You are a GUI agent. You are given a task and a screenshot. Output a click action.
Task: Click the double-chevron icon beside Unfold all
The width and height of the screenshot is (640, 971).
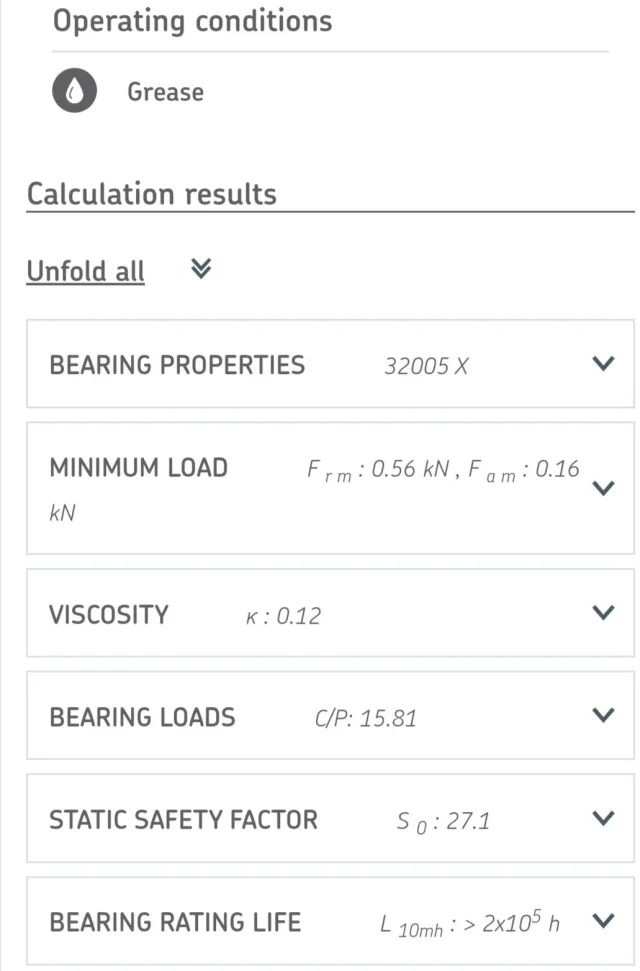[x=201, y=269]
